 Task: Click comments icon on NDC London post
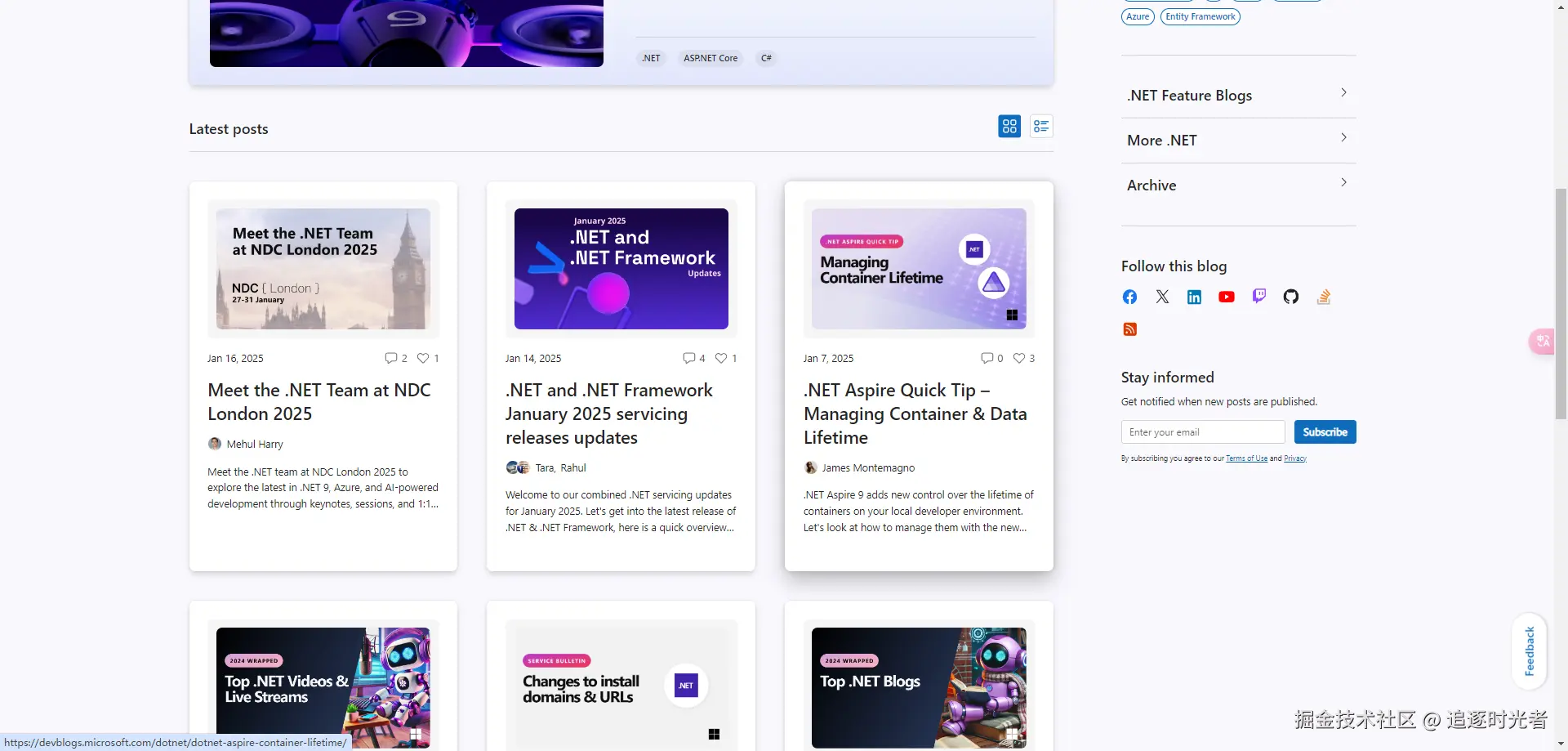pyautogui.click(x=390, y=358)
